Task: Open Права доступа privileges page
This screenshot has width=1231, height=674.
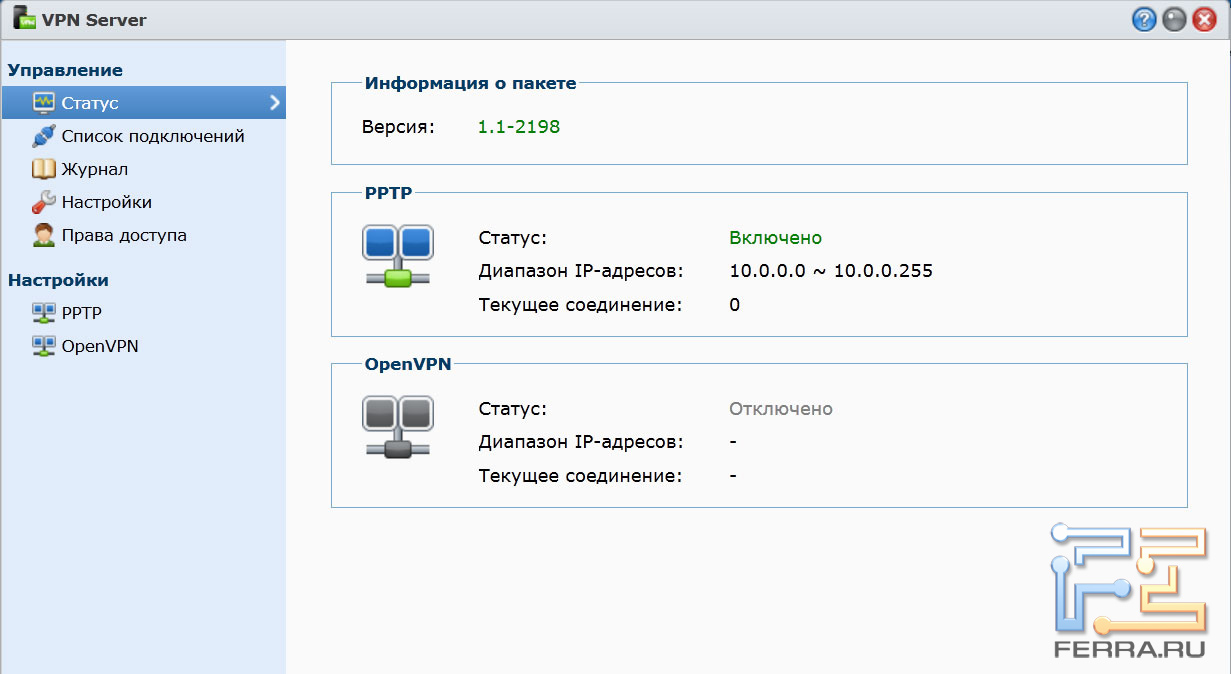Action: tap(124, 235)
